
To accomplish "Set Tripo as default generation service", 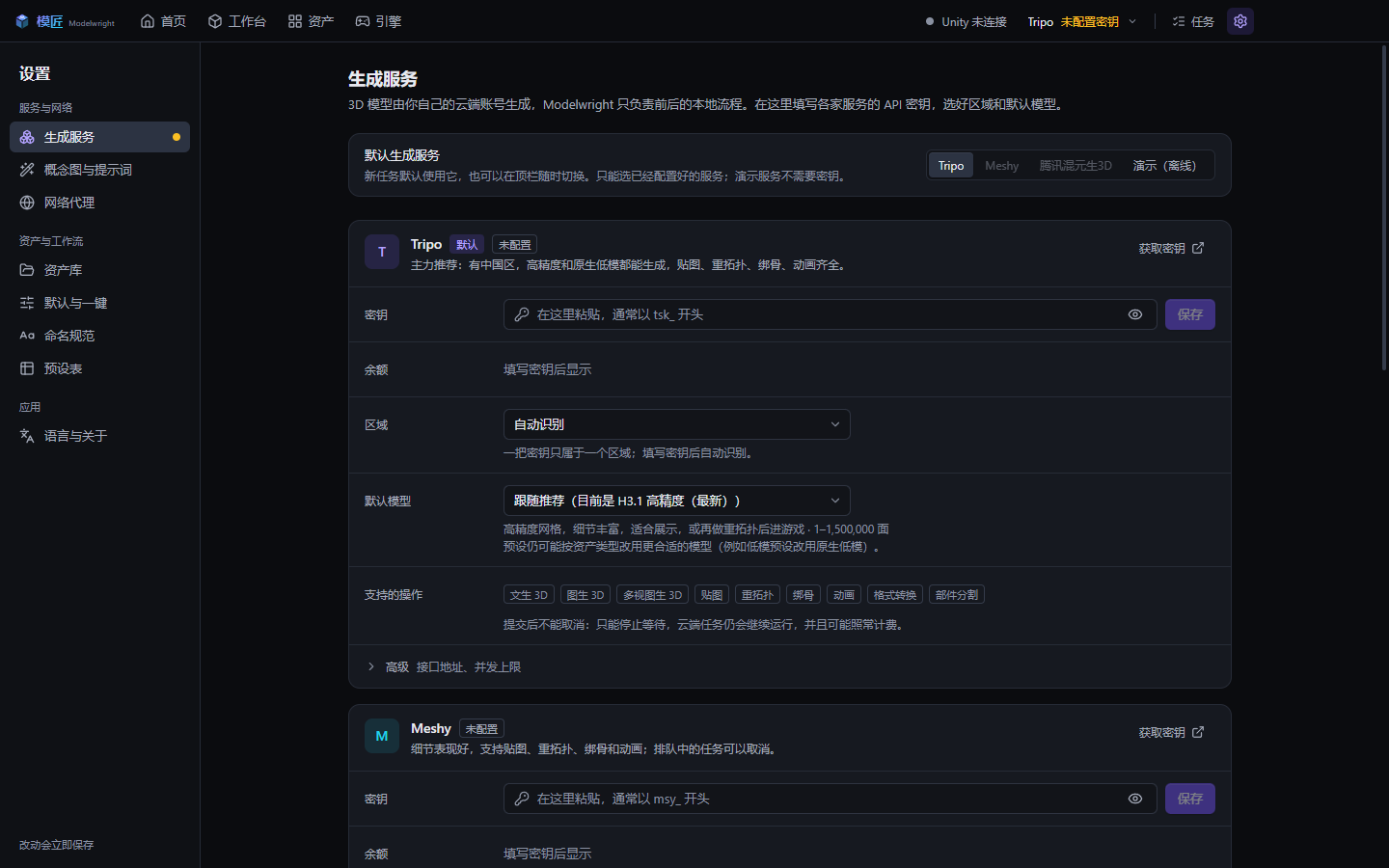I will tap(951, 165).
